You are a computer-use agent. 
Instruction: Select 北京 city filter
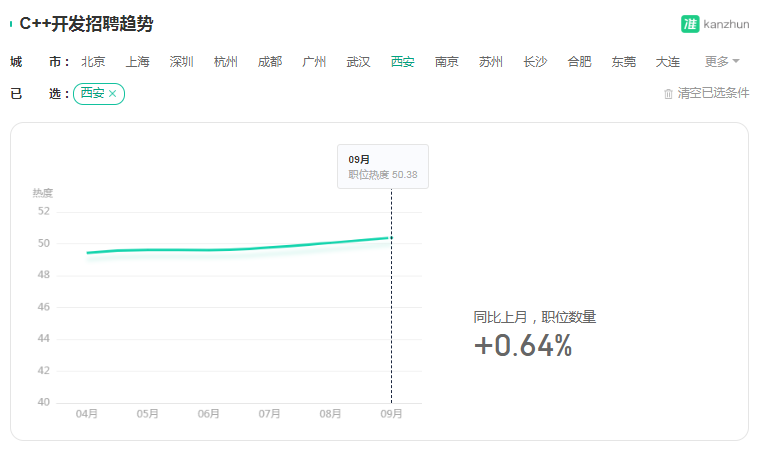click(93, 62)
